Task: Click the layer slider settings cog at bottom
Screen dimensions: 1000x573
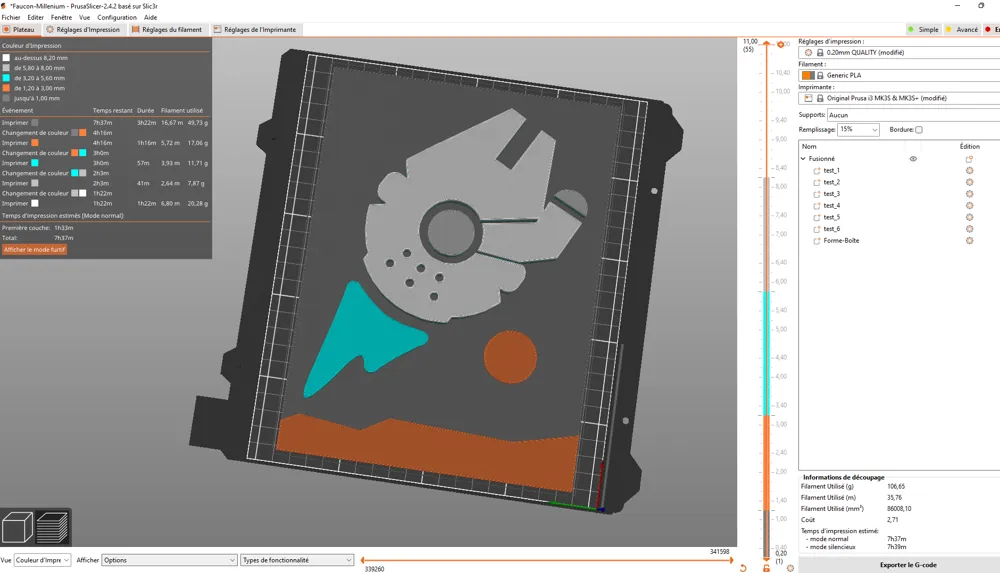Action: pos(791,568)
